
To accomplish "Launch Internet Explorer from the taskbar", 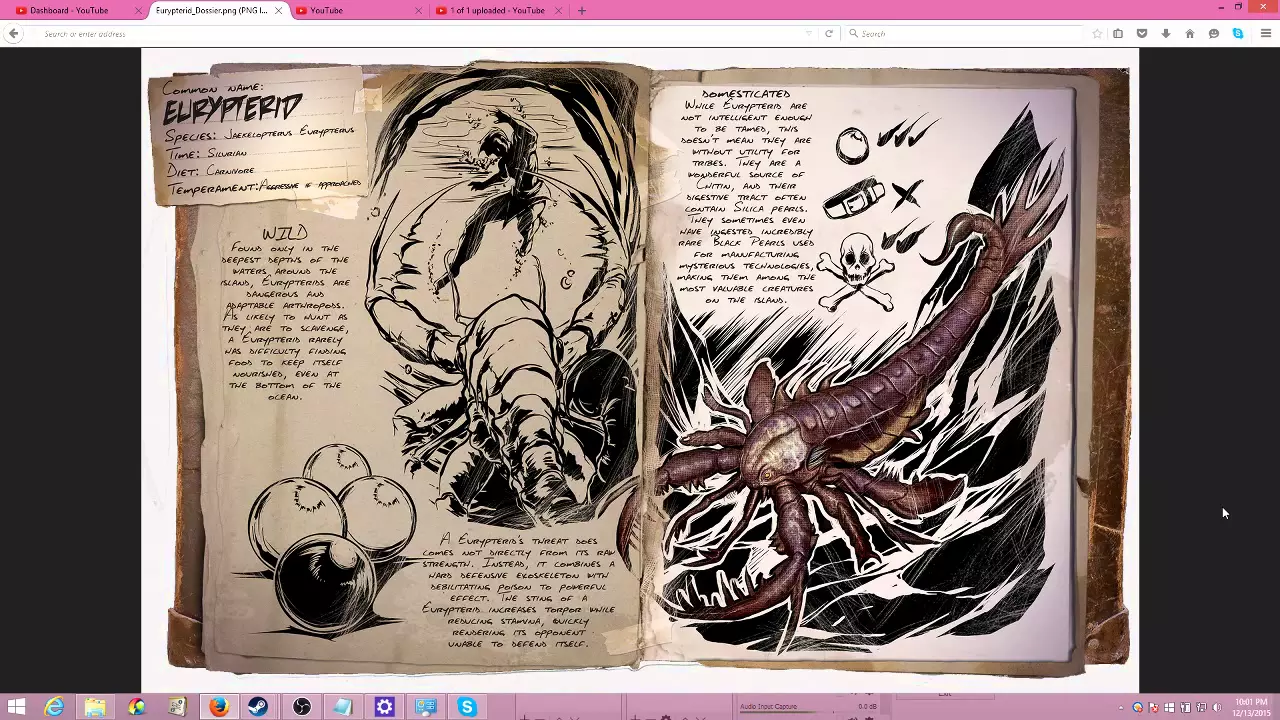I will point(54,707).
